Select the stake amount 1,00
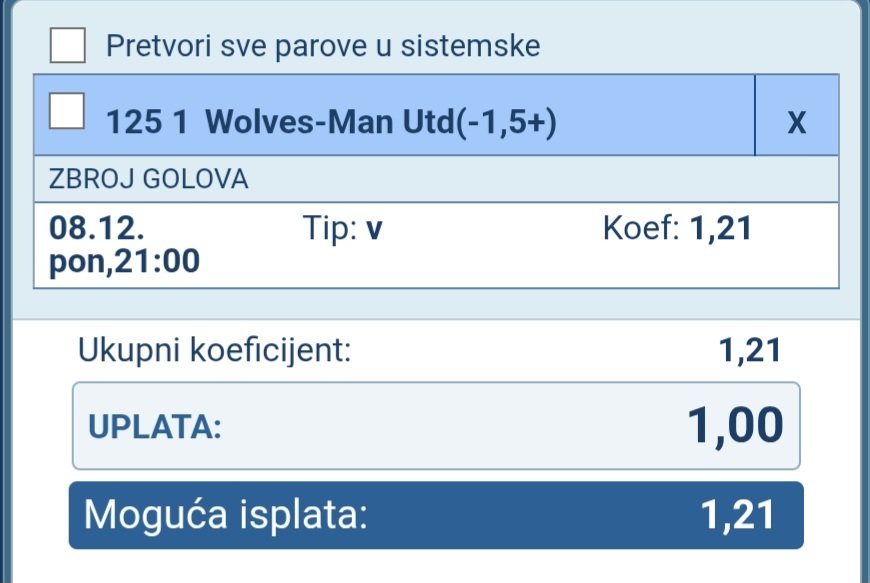The height and width of the screenshot is (583, 870). point(735,426)
